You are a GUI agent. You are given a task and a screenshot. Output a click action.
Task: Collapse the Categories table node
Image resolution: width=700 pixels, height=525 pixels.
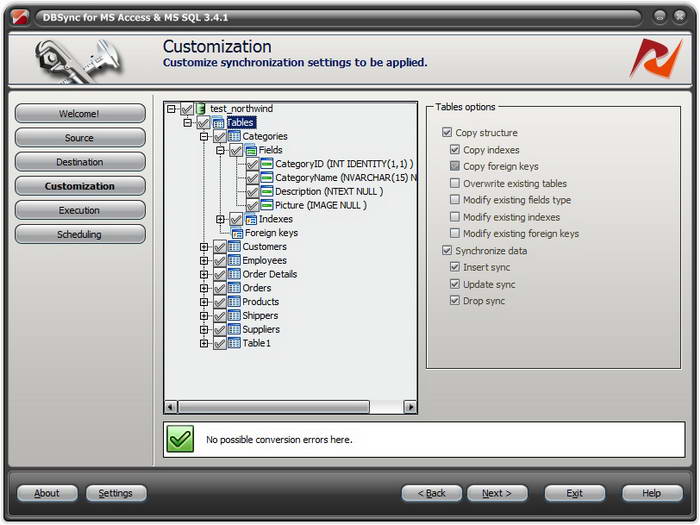point(204,136)
